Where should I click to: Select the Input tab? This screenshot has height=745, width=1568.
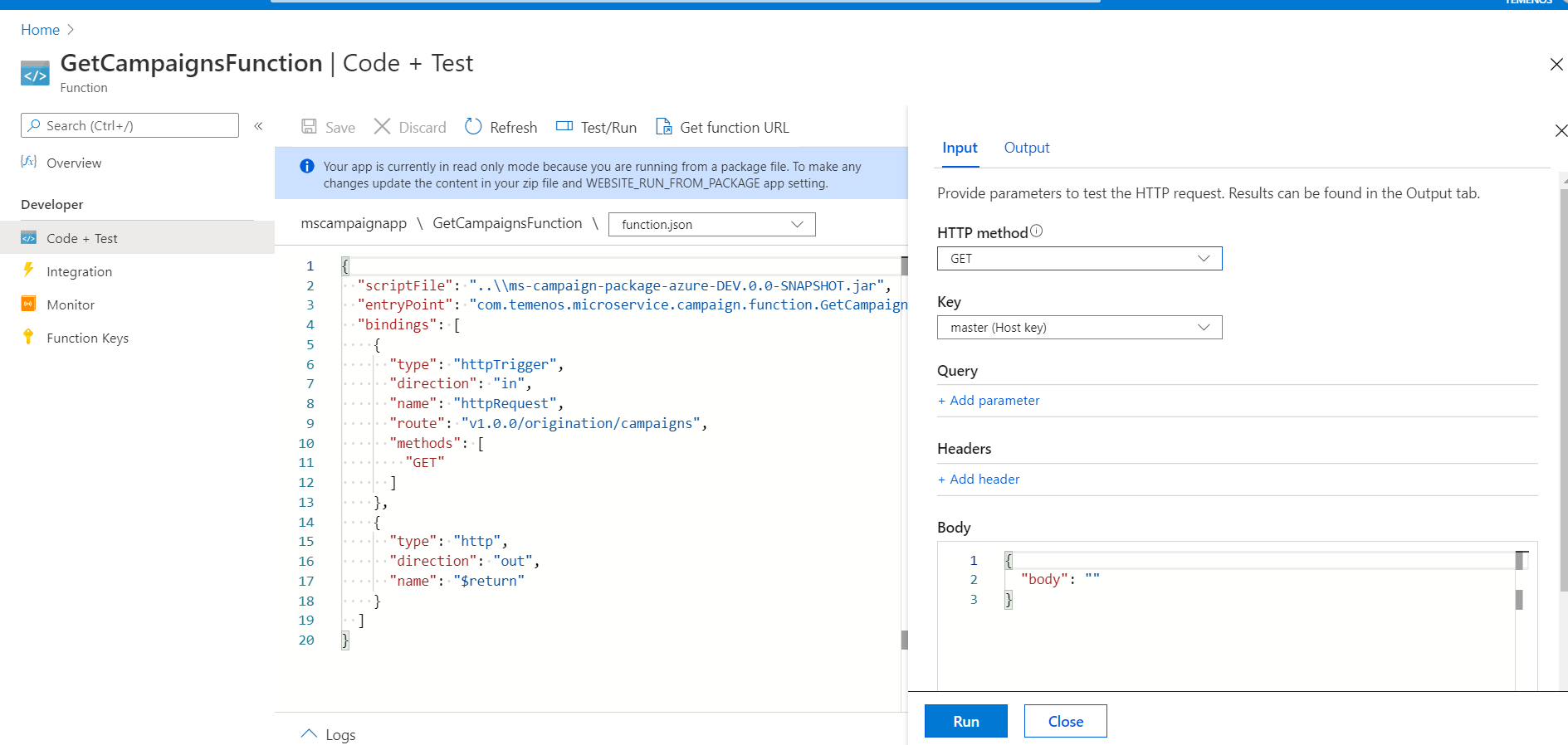pyautogui.click(x=960, y=148)
